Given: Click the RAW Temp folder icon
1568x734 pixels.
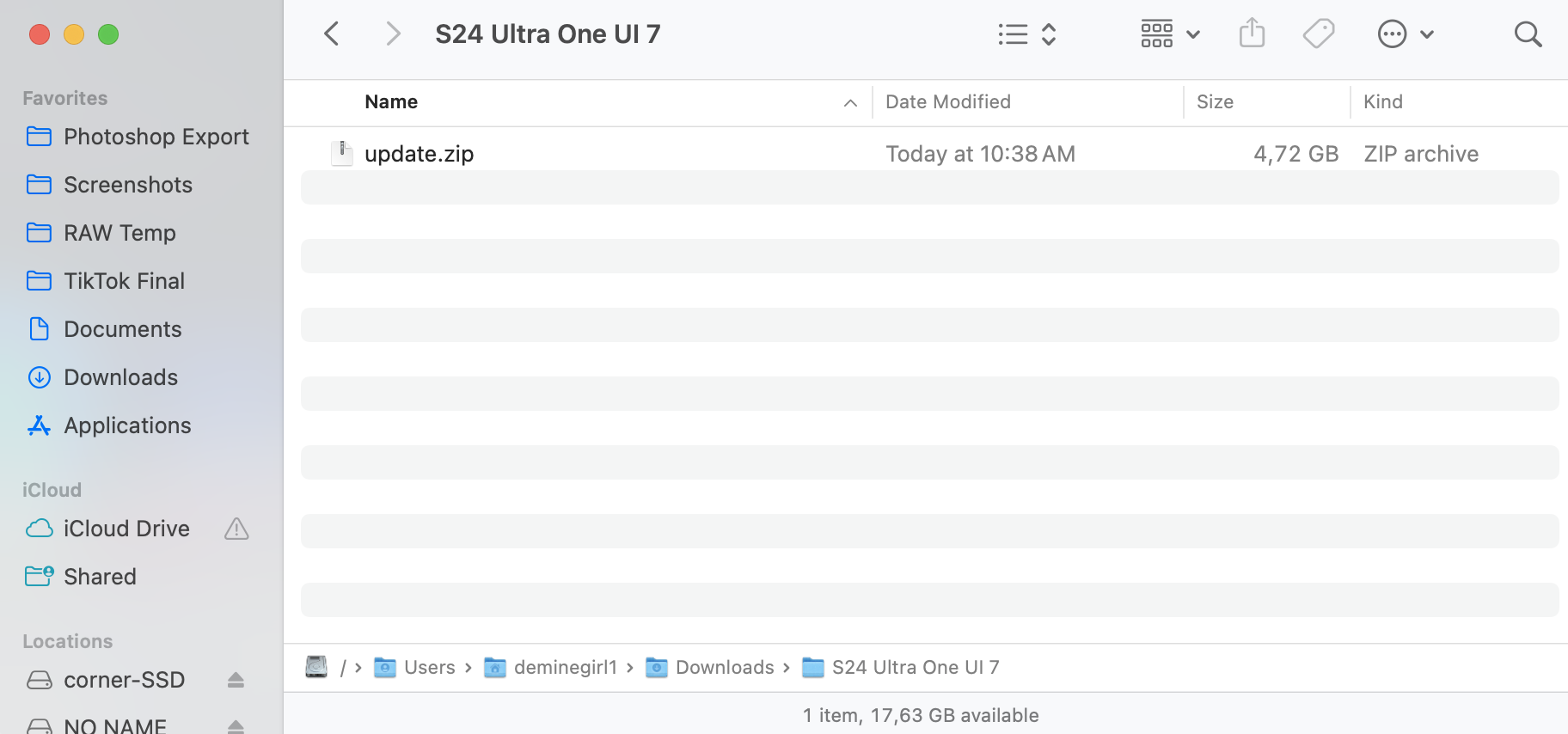Looking at the screenshot, I should pos(39,232).
